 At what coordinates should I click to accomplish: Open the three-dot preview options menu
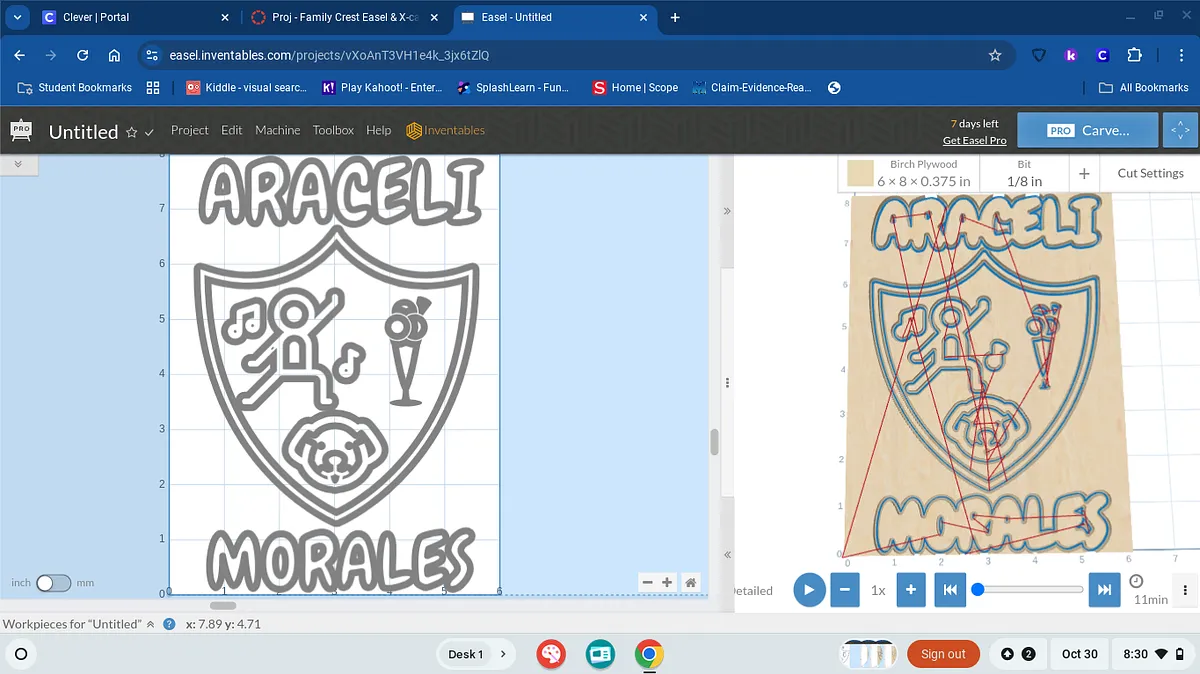coord(1185,590)
